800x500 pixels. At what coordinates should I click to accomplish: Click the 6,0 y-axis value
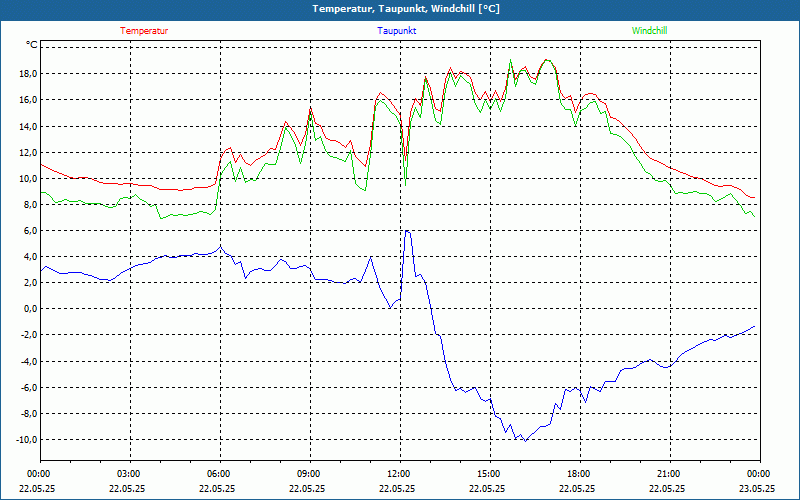coord(30,231)
